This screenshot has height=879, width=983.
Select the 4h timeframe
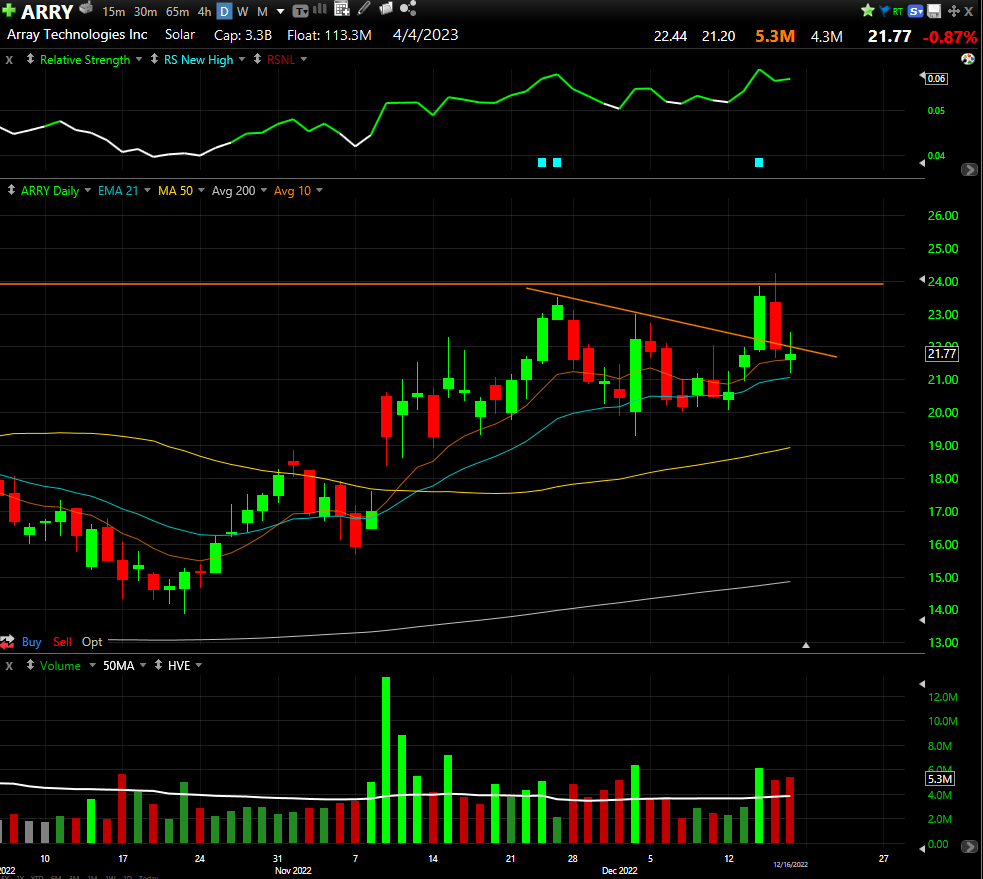tap(204, 11)
